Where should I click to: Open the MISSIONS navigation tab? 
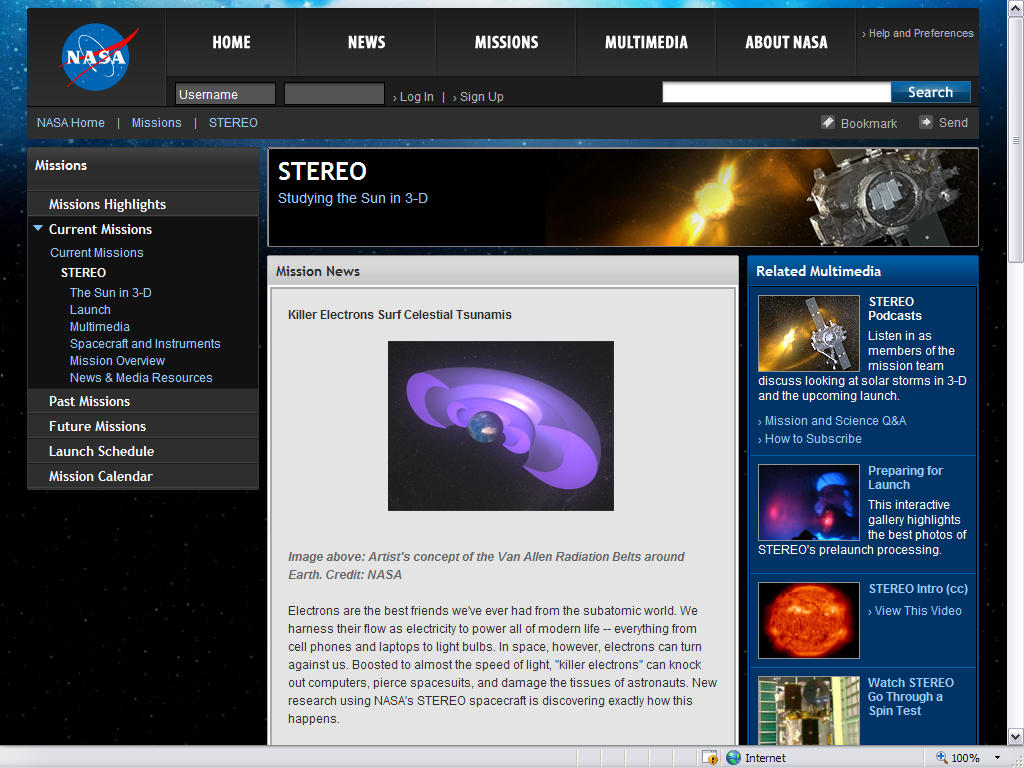click(x=506, y=42)
